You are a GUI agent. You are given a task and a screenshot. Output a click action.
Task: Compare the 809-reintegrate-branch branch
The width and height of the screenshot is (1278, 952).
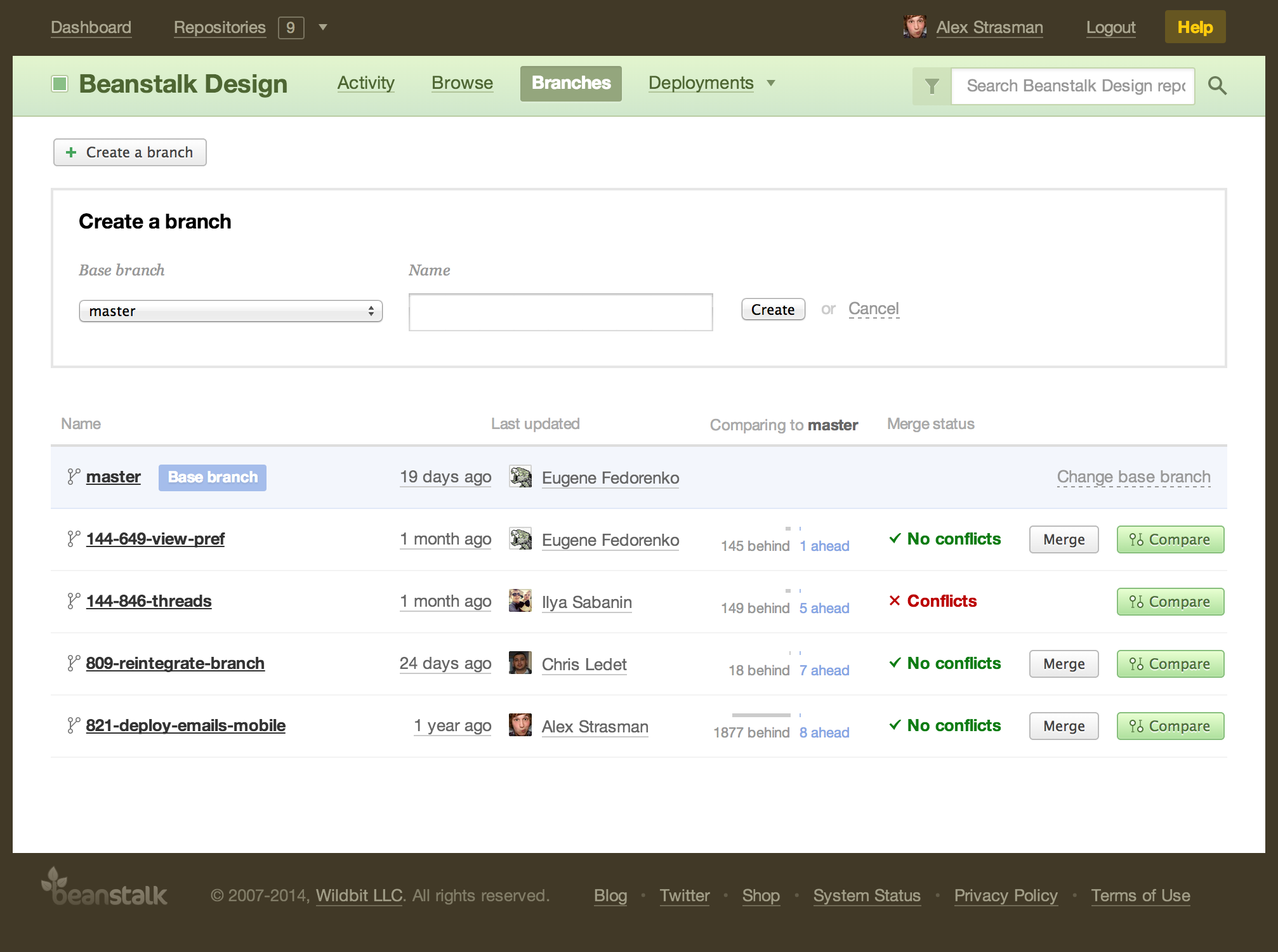(1170, 664)
